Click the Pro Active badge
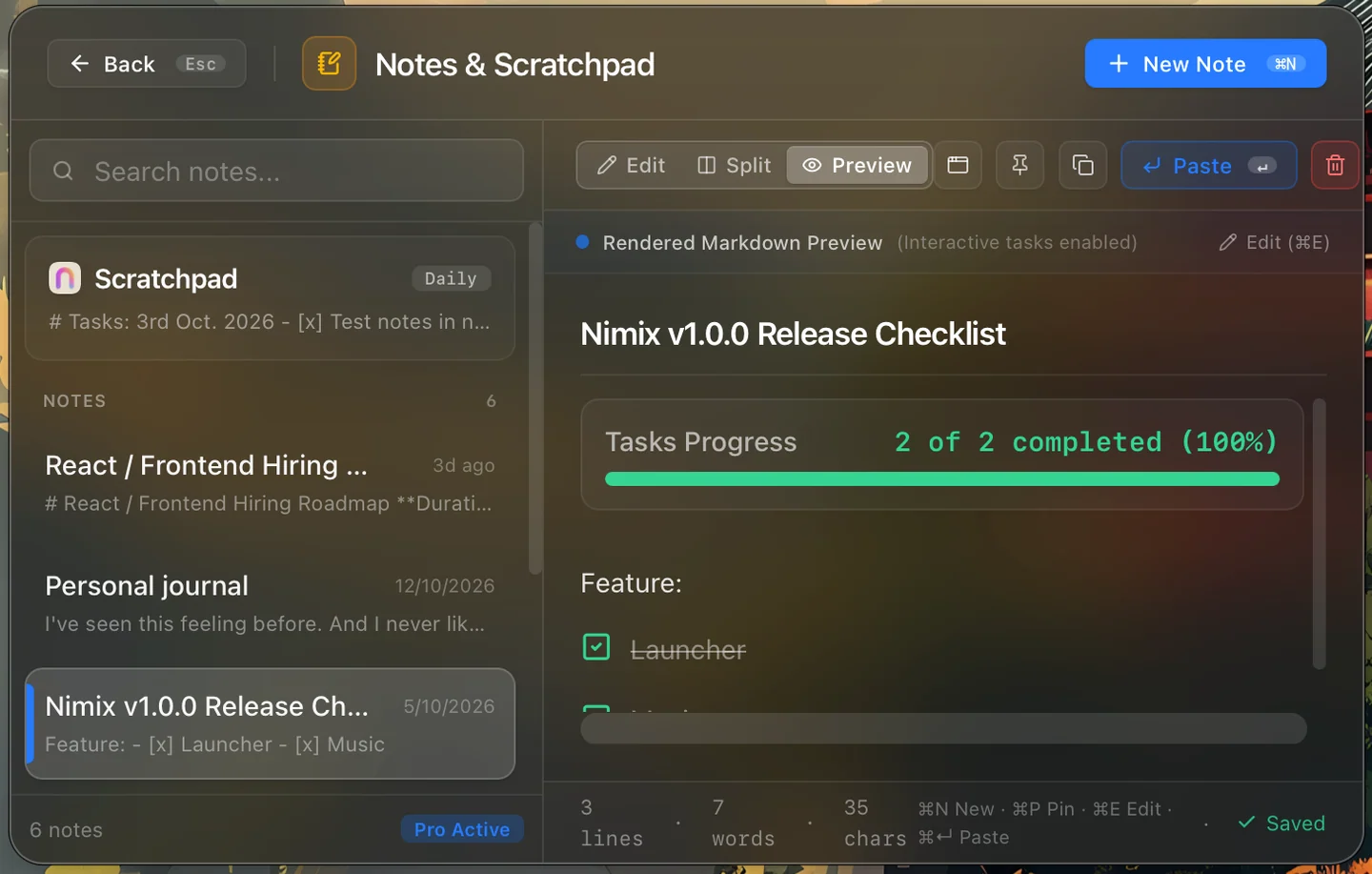The width and height of the screenshot is (1372, 874). click(x=462, y=829)
